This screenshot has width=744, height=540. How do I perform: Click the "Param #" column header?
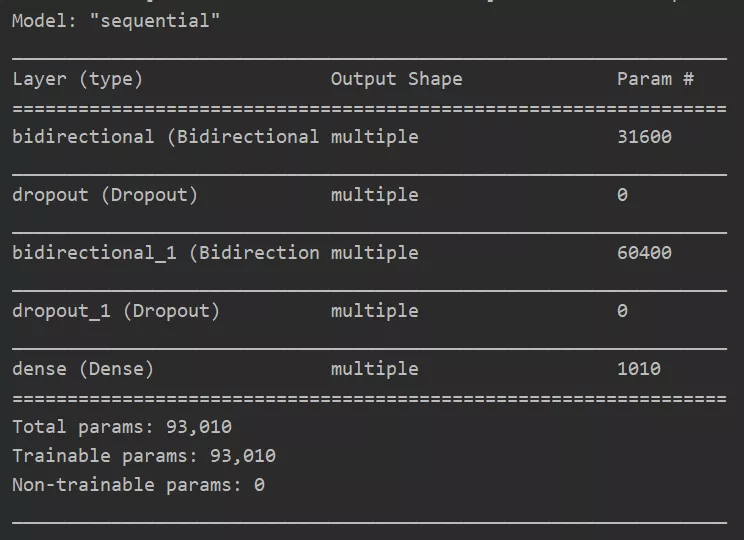click(655, 79)
